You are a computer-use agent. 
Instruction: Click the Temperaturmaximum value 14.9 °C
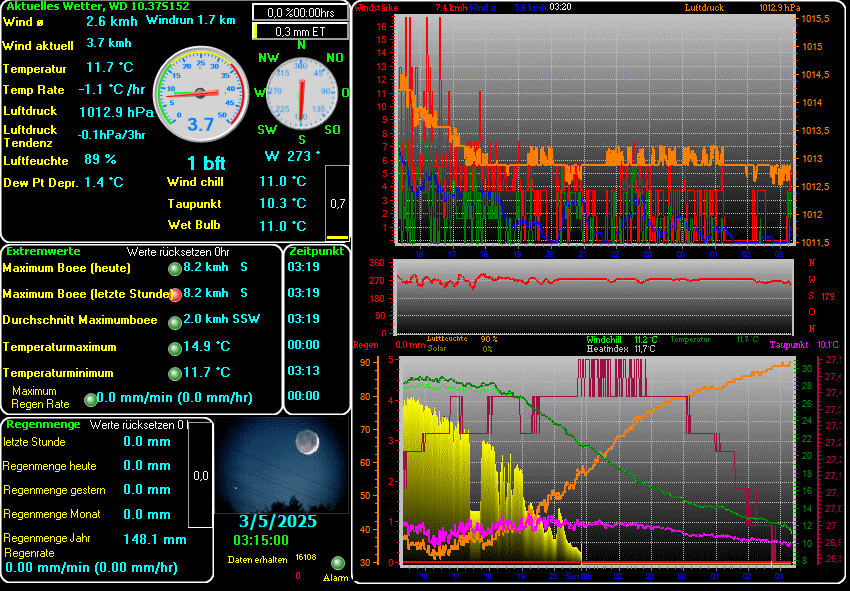(x=207, y=346)
